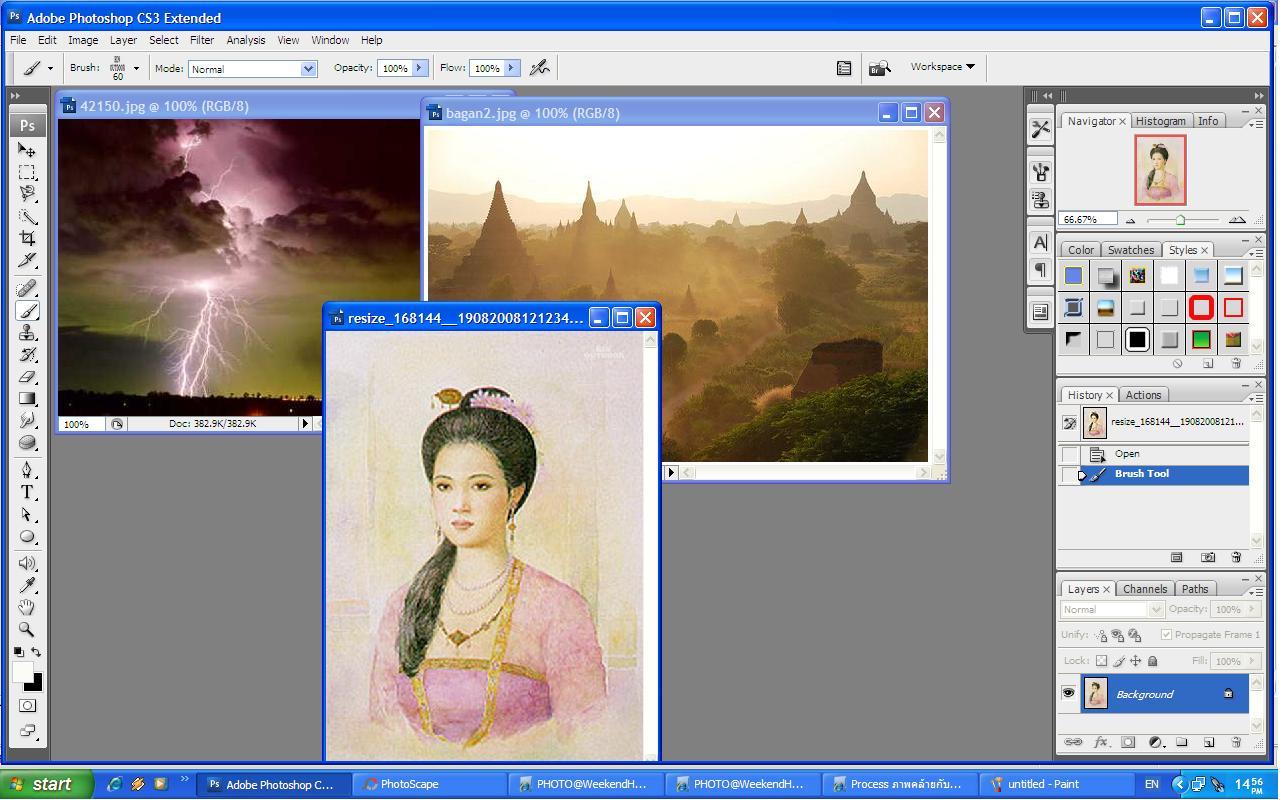Hide the Background layer using eye icon
This screenshot has height=800, width=1280.
1068,693
